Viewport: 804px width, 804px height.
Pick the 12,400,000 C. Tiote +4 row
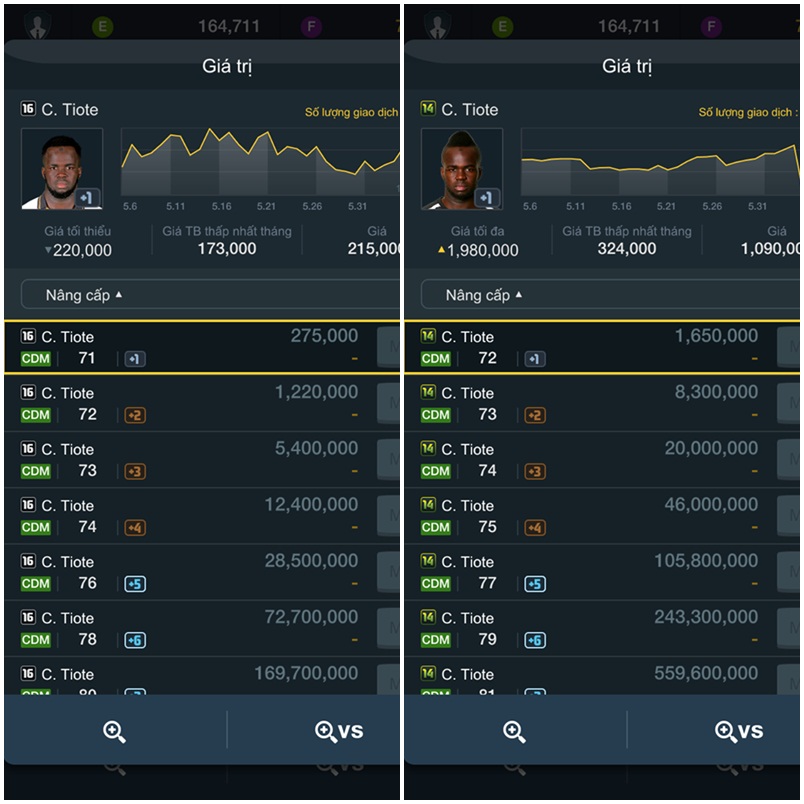[190, 516]
